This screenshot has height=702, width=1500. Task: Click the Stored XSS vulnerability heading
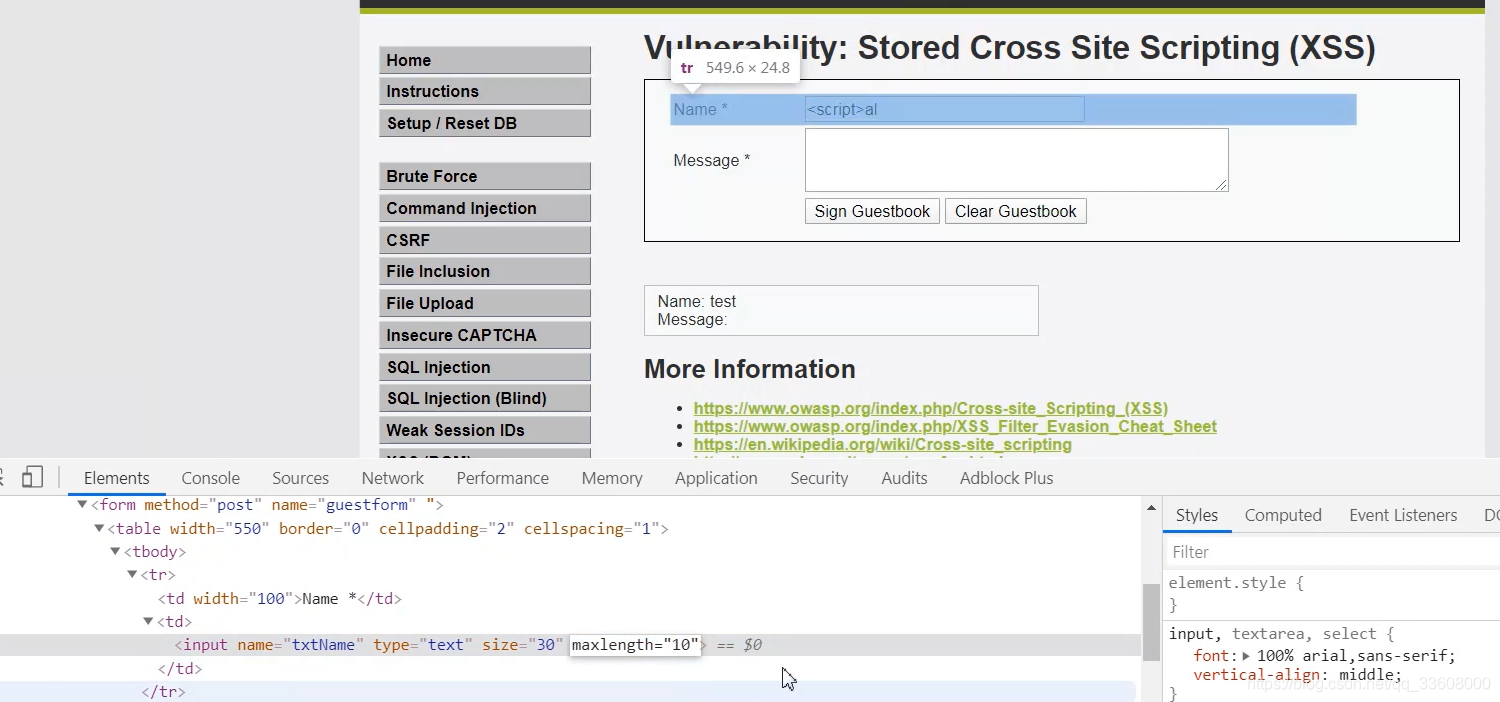(1009, 48)
